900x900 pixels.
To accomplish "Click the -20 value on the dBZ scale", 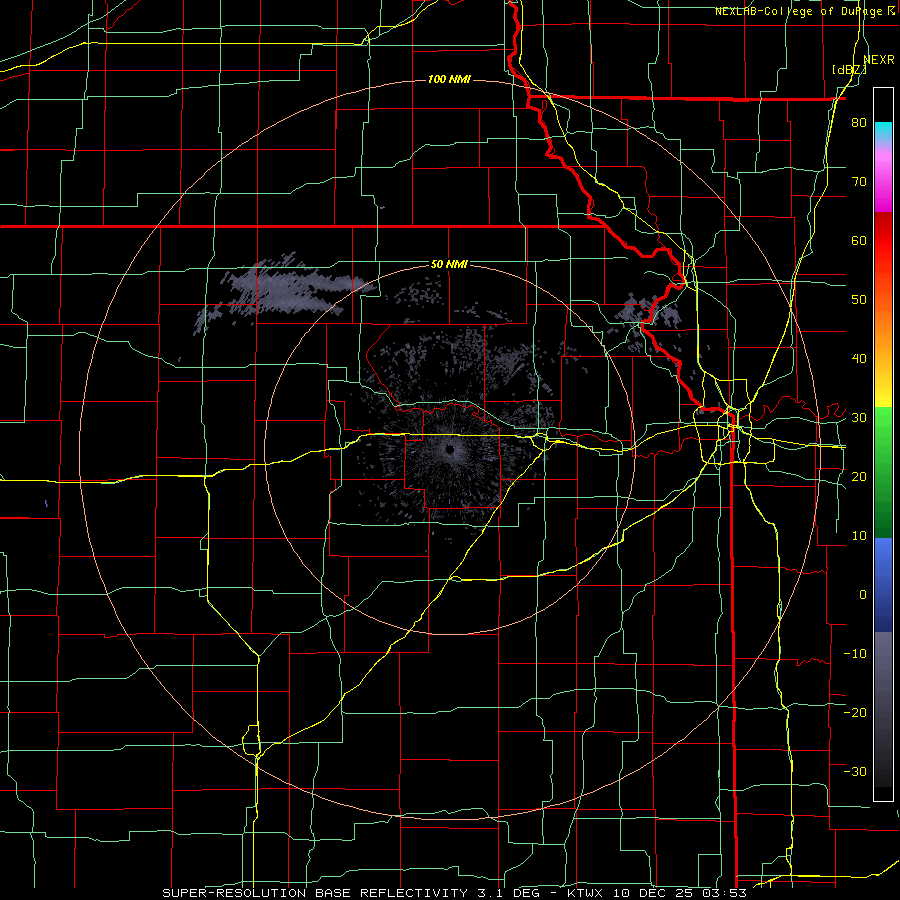I will (x=855, y=712).
